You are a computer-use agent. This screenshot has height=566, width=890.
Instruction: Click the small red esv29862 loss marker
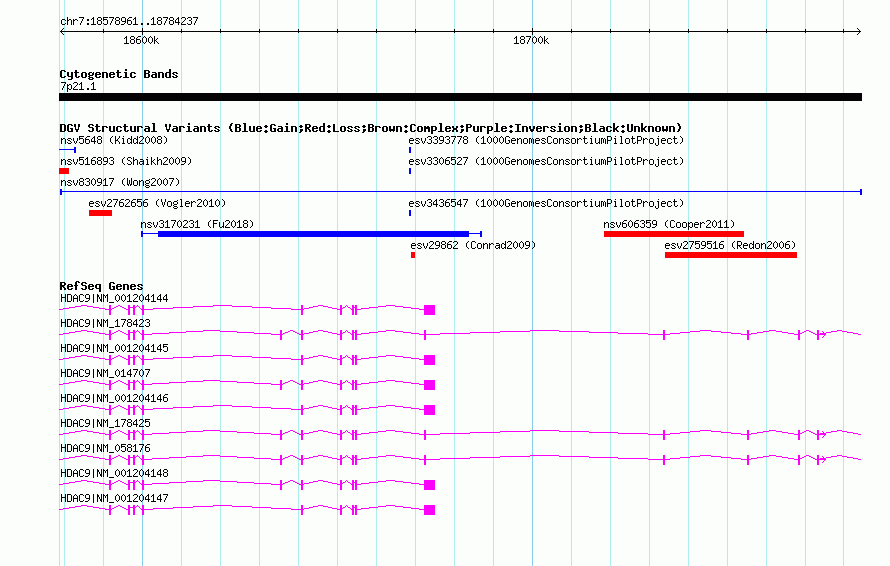pyautogui.click(x=413, y=255)
